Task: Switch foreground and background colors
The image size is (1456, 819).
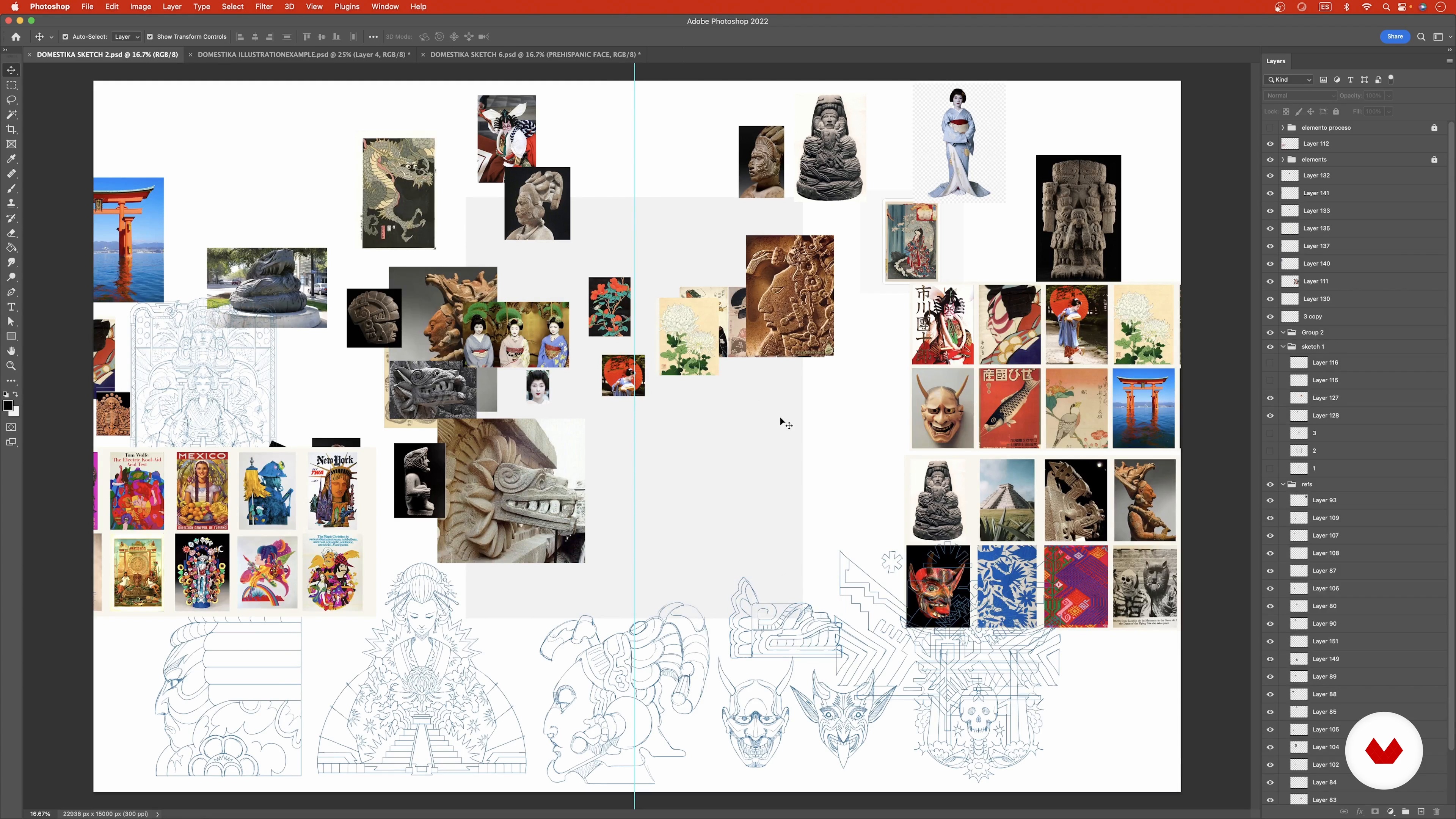Action: (16, 394)
